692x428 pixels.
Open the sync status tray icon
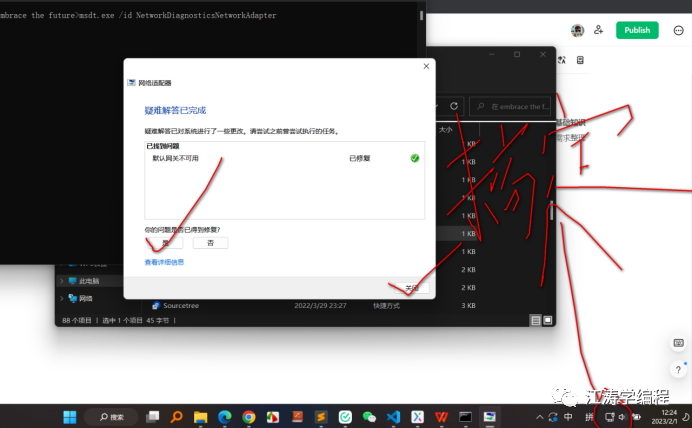(553, 417)
